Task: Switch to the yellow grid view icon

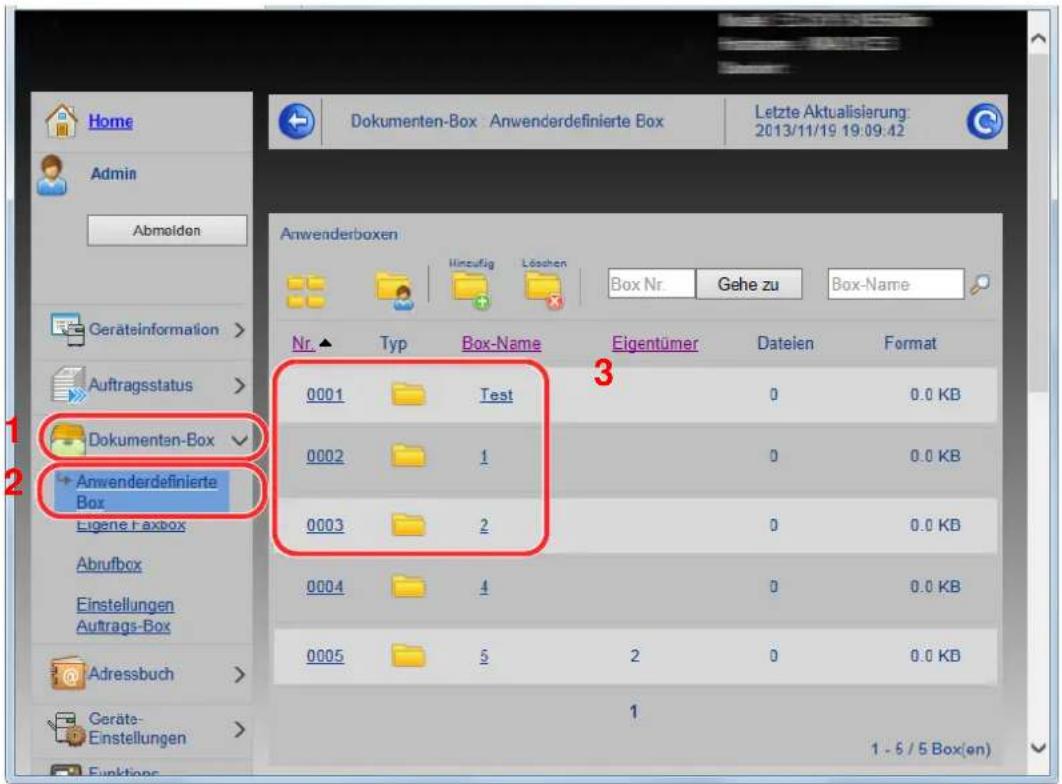Action: 305,291
